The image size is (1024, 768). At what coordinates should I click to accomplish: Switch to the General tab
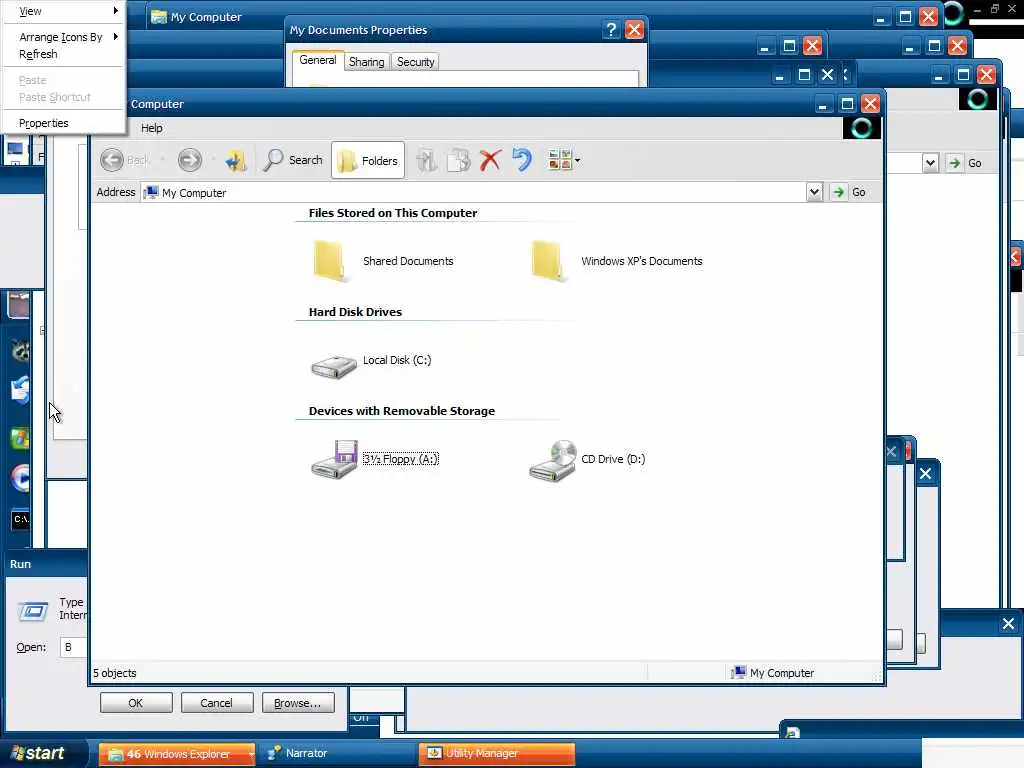[x=317, y=60]
